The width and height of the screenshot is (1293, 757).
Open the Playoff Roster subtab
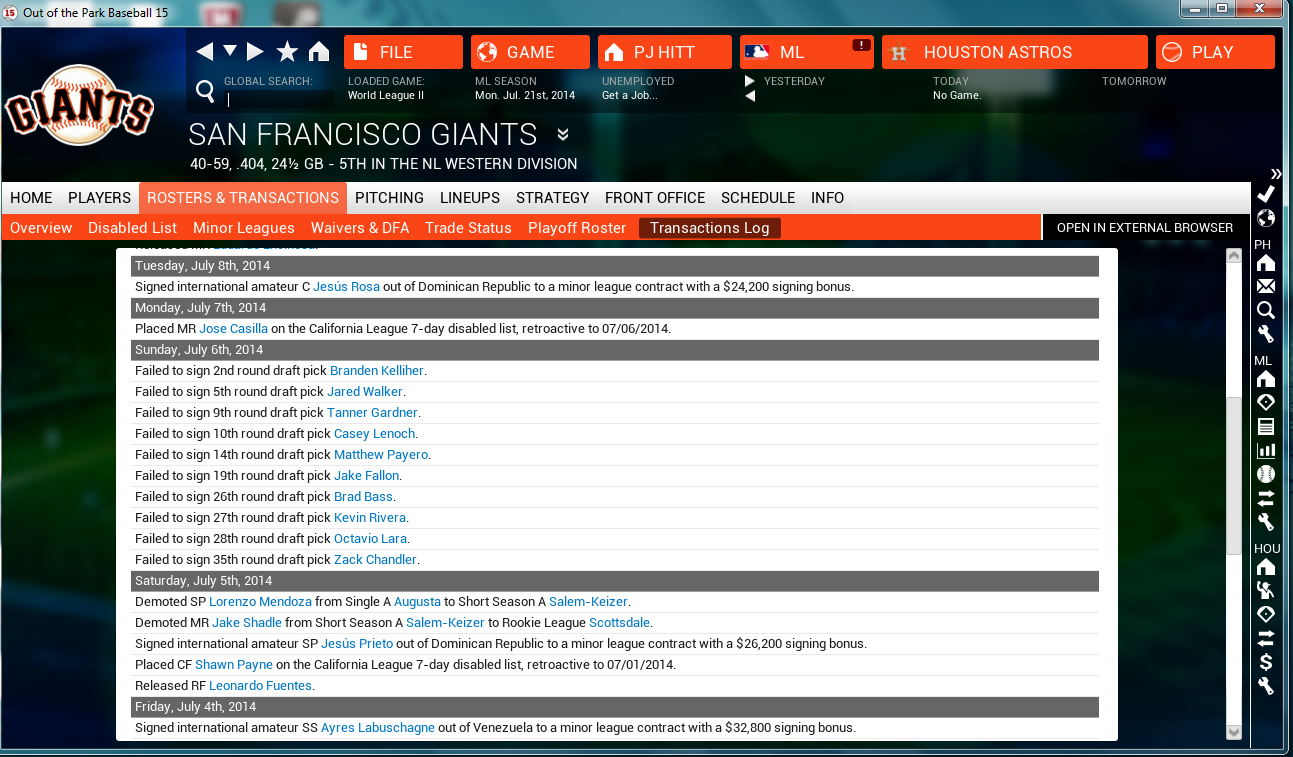[577, 228]
